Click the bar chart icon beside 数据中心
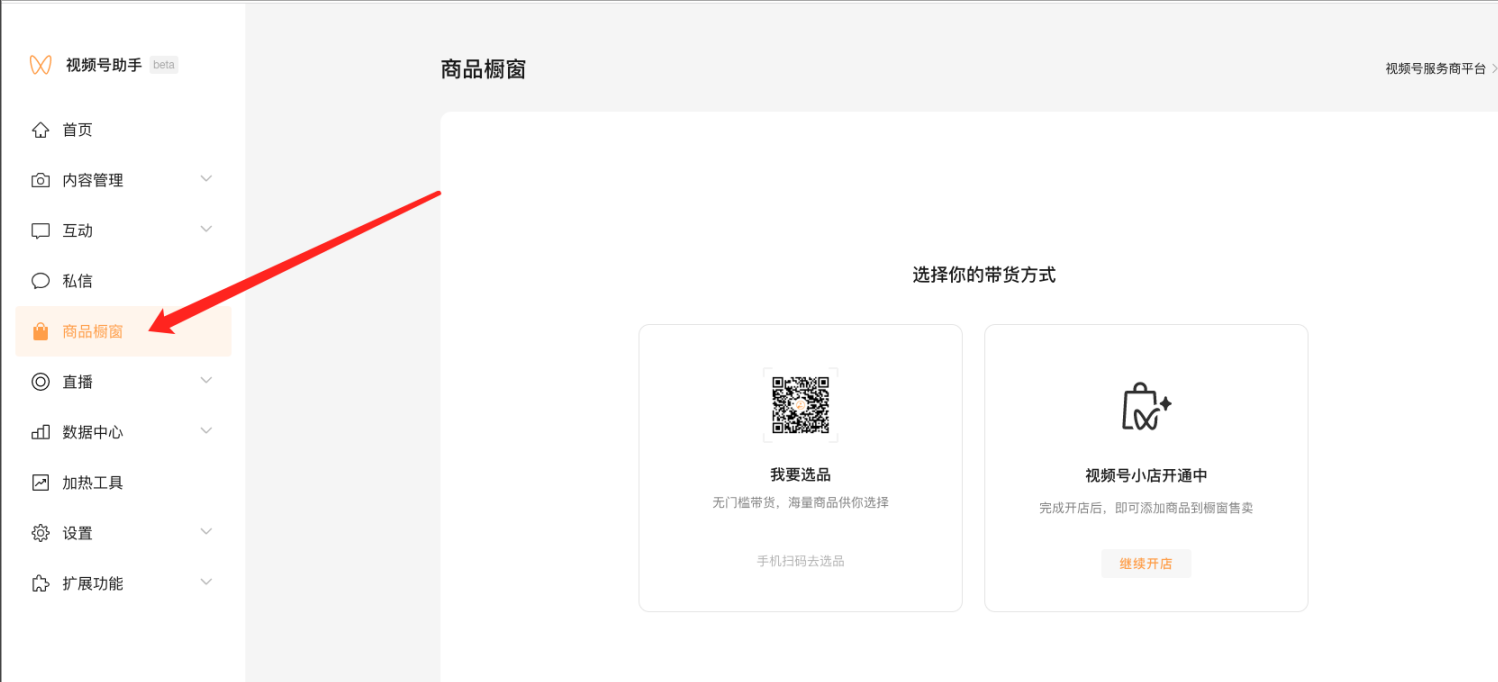This screenshot has height=682, width=1498. (40, 432)
